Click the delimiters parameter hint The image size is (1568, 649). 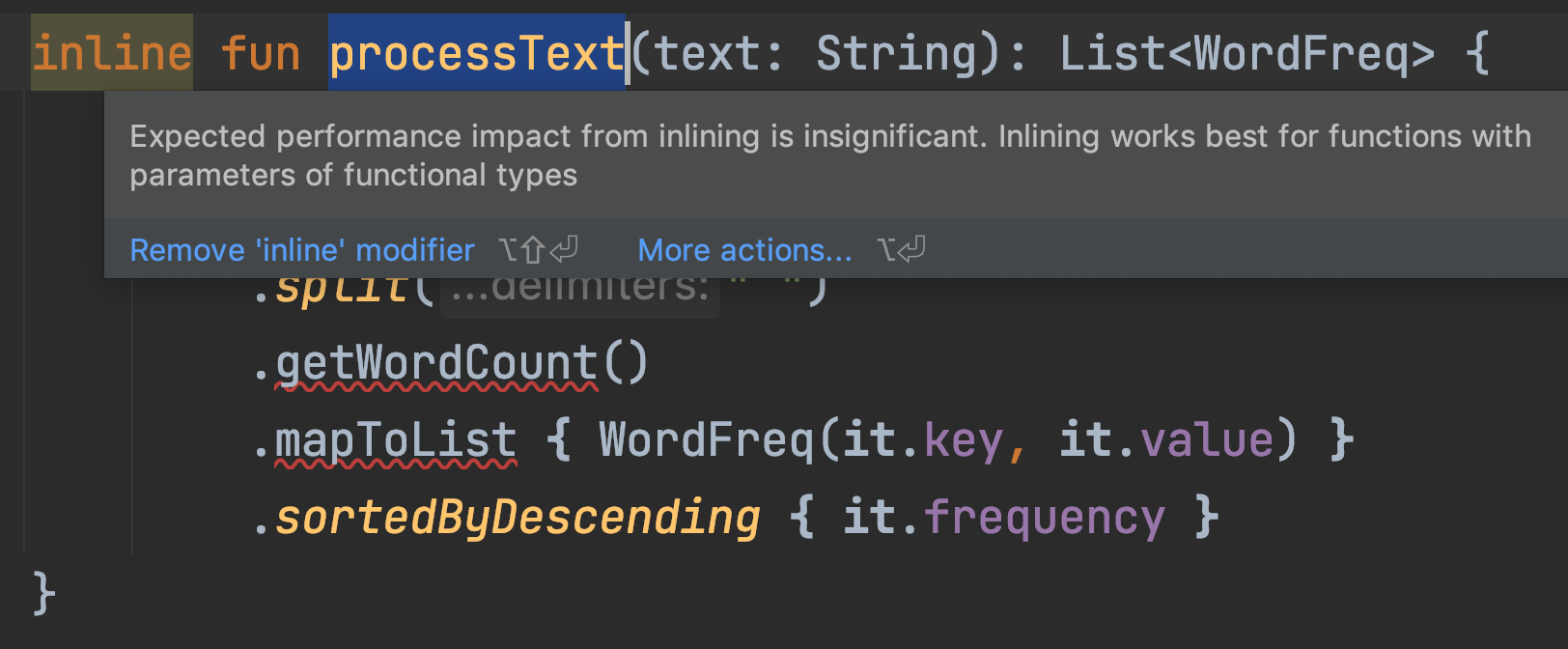[x=579, y=290]
